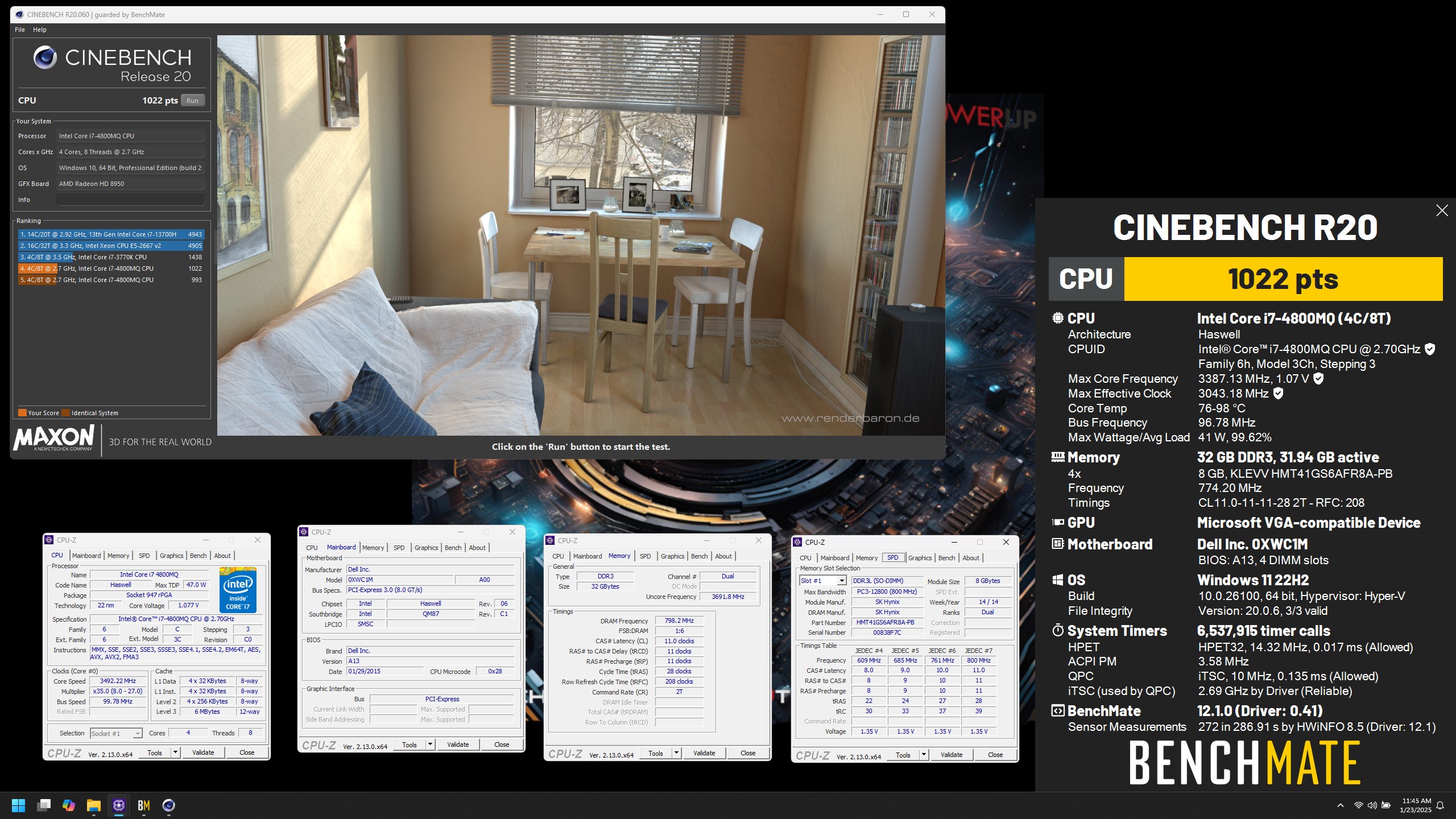Click BenchMate Memory section icon
The width and height of the screenshot is (1456, 819).
coord(1058,457)
